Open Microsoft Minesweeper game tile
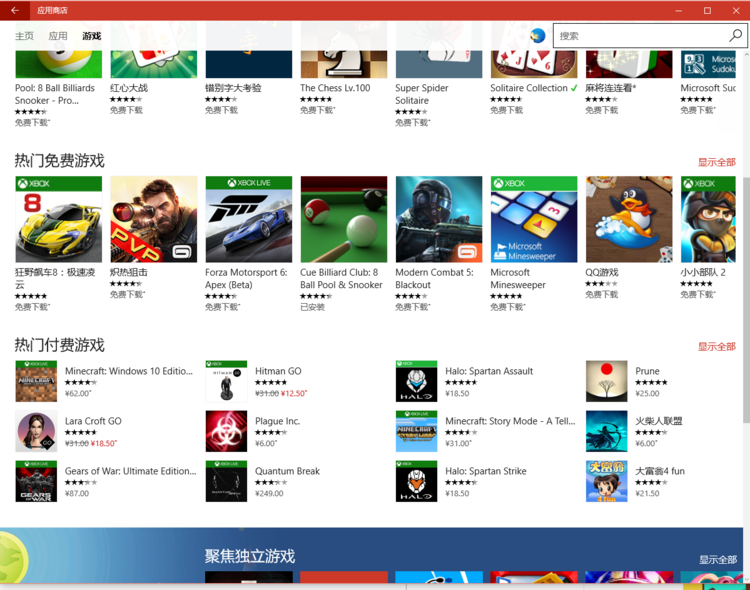 (534, 219)
